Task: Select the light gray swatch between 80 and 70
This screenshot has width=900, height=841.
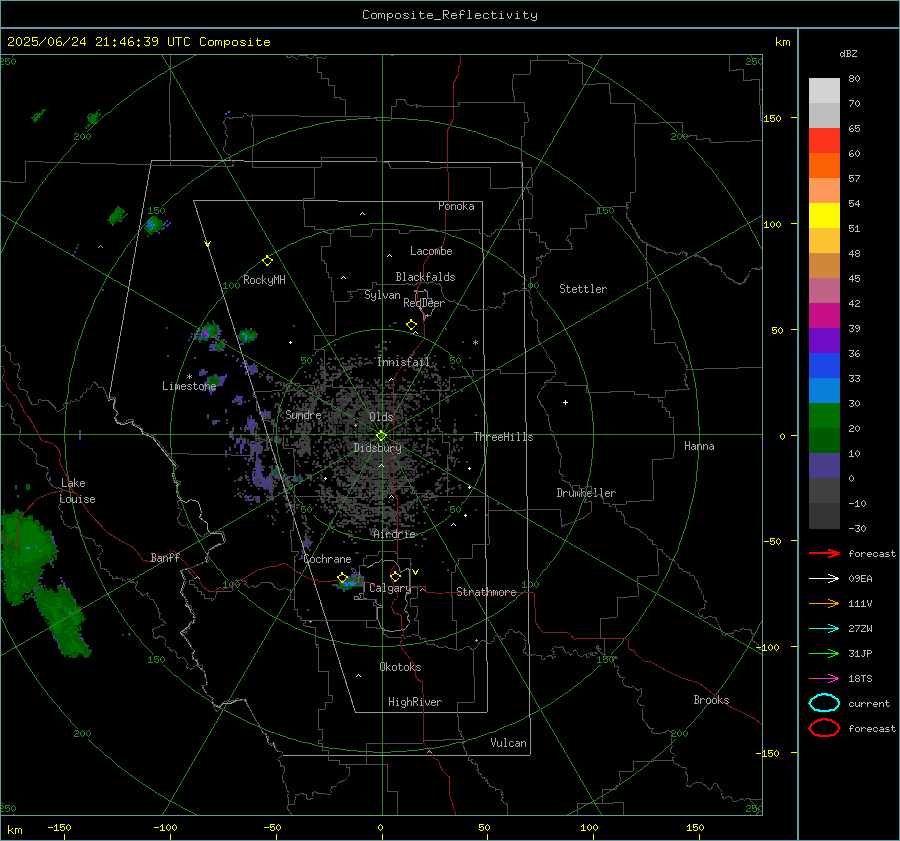Action: [x=824, y=91]
